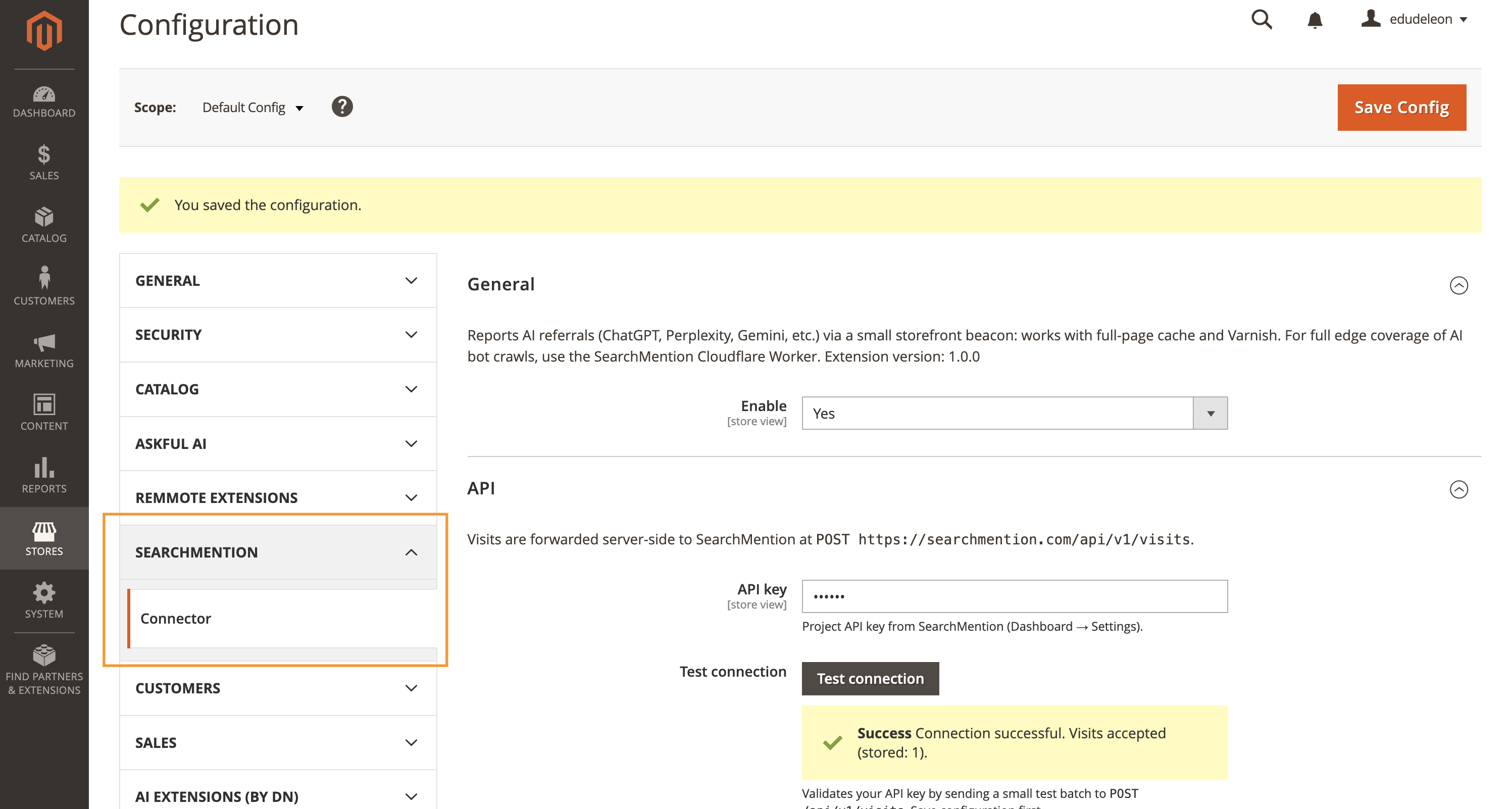The height and width of the screenshot is (809, 1512).
Task: Expand the REMMOTE EXTENSIONS tab
Action: pos(278,498)
